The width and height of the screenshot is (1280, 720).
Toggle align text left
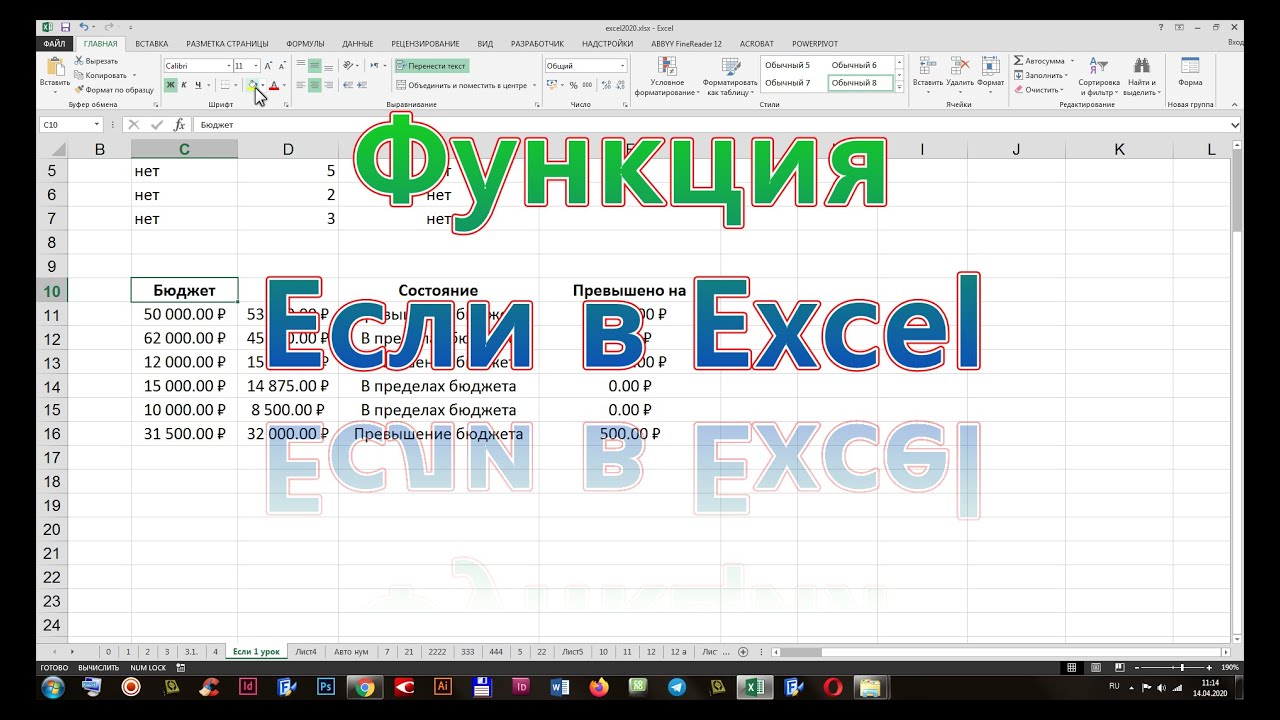click(x=300, y=85)
